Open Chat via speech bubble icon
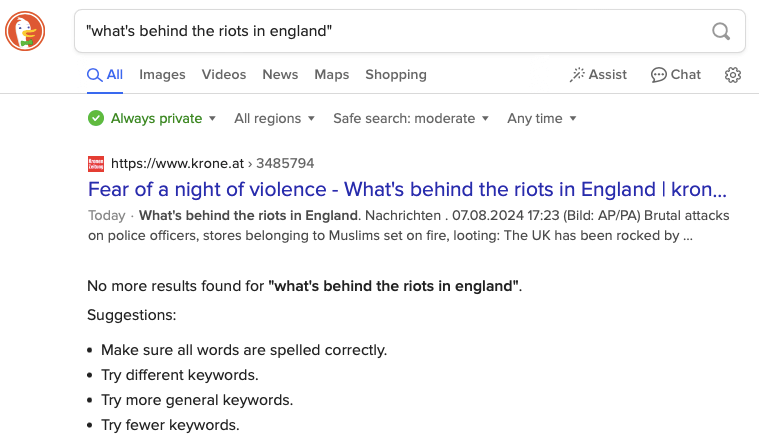Screen dimensions: 759x436 [676, 75]
